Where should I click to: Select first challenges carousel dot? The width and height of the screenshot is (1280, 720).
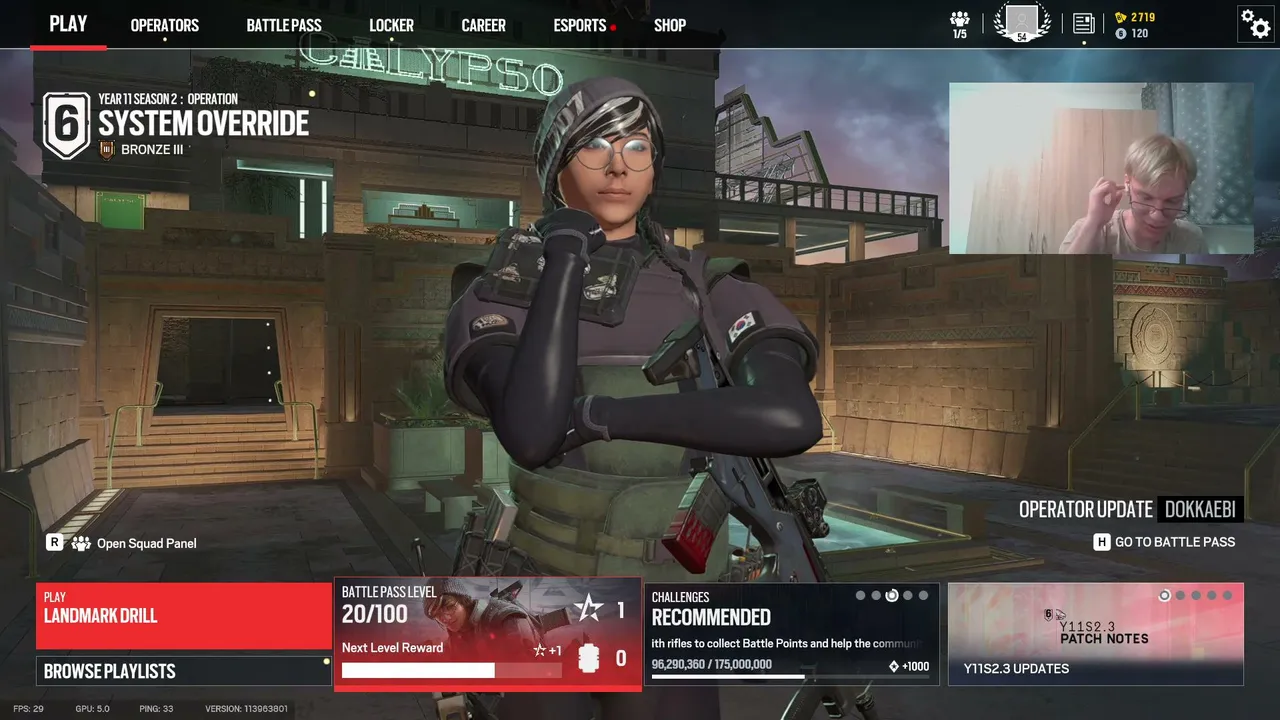tap(860, 596)
